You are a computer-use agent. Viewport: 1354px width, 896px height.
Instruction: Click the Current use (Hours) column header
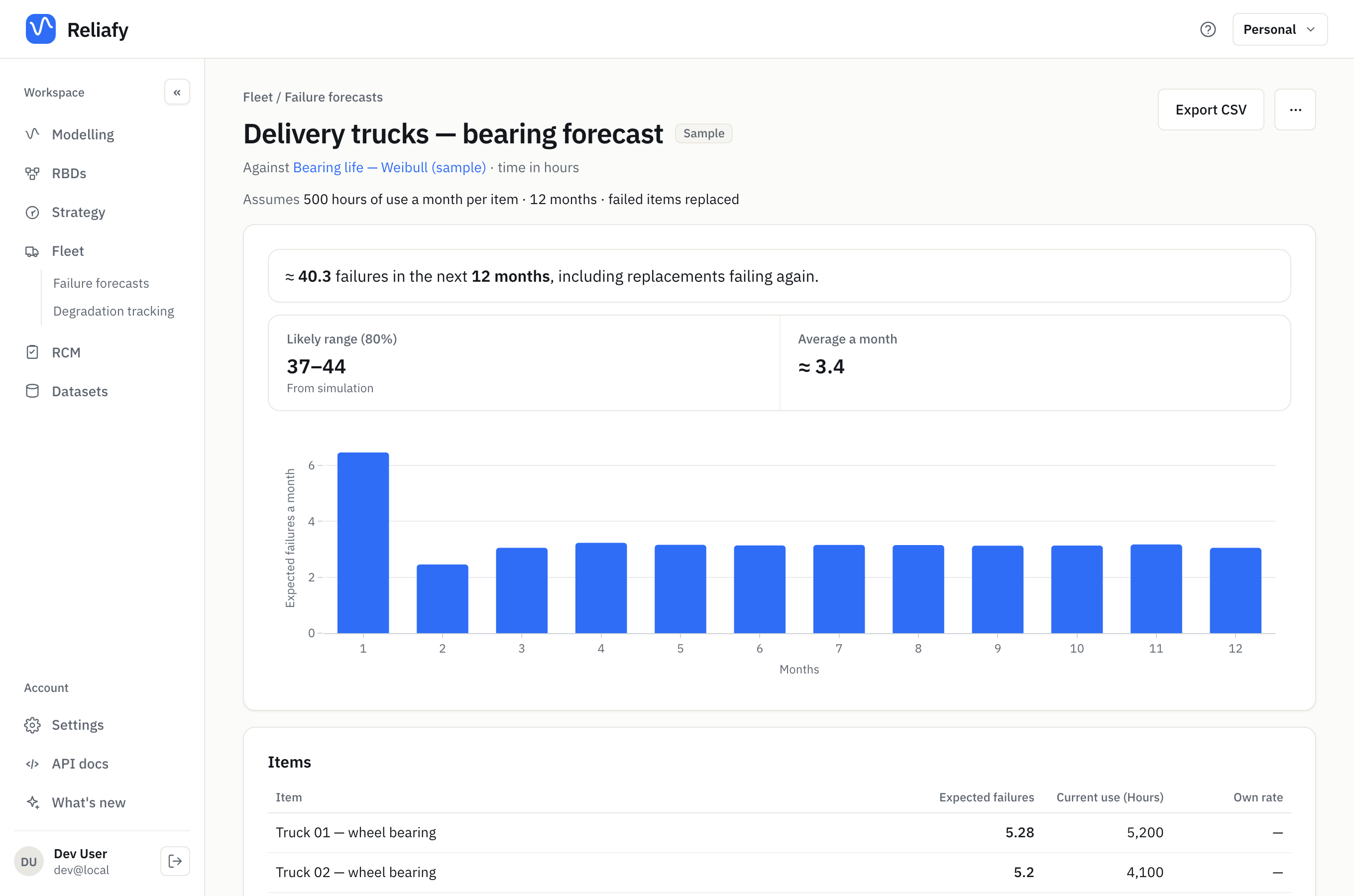1110,797
